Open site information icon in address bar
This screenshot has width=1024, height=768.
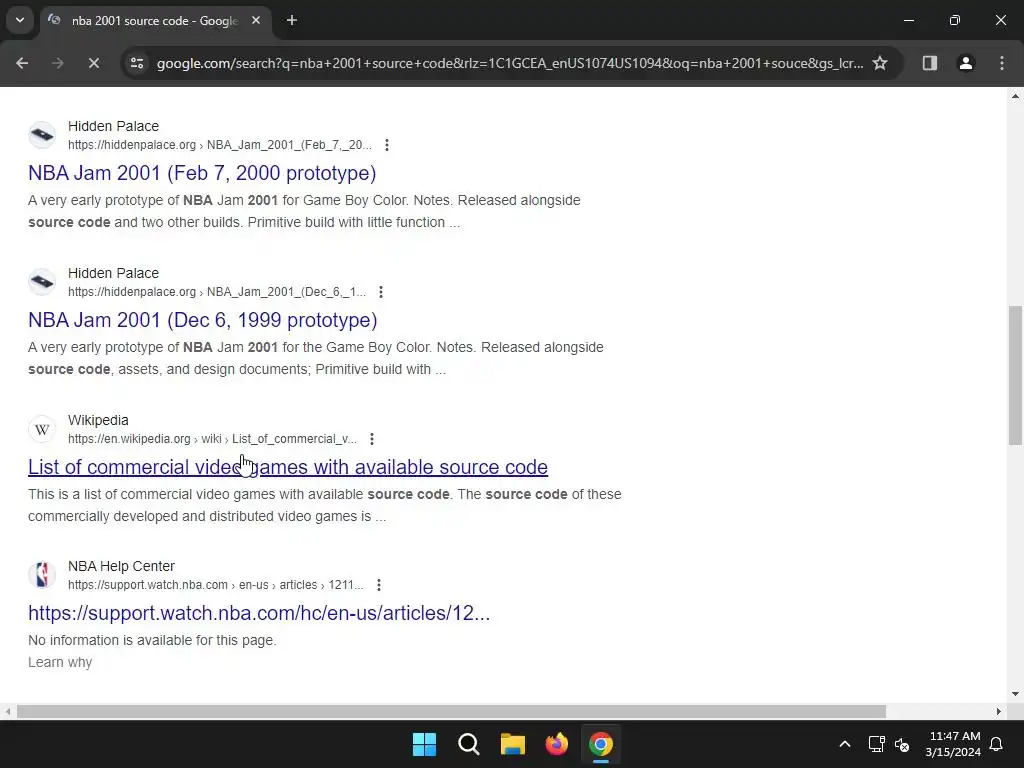137,63
